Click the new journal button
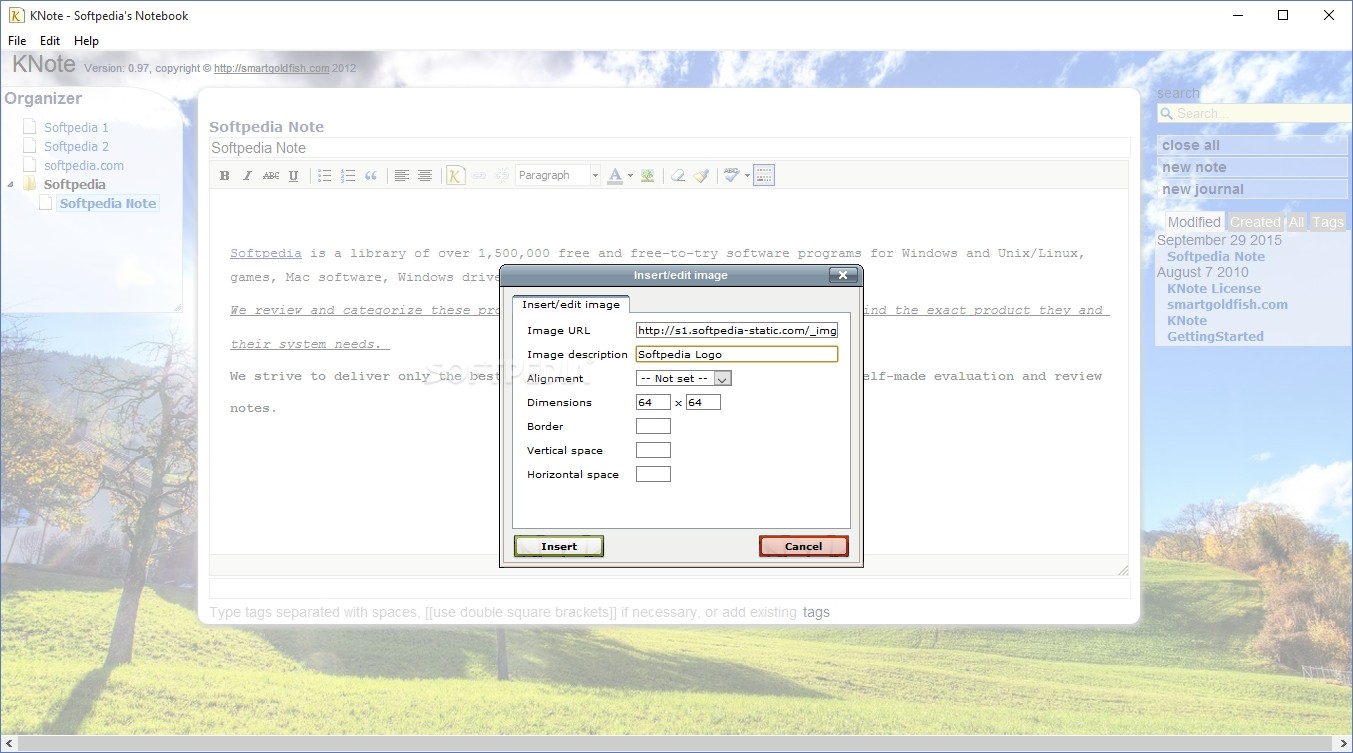 point(1252,189)
